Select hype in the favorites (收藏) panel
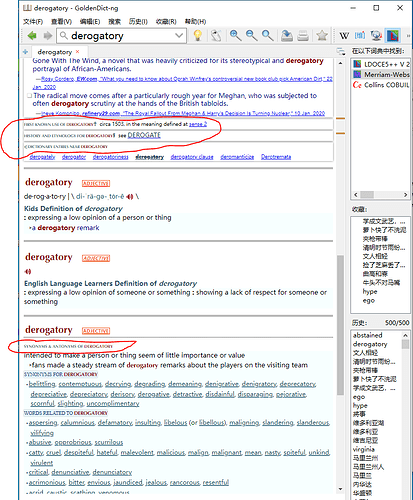Image resolution: width=413 pixels, height=500 pixels. coord(370,292)
